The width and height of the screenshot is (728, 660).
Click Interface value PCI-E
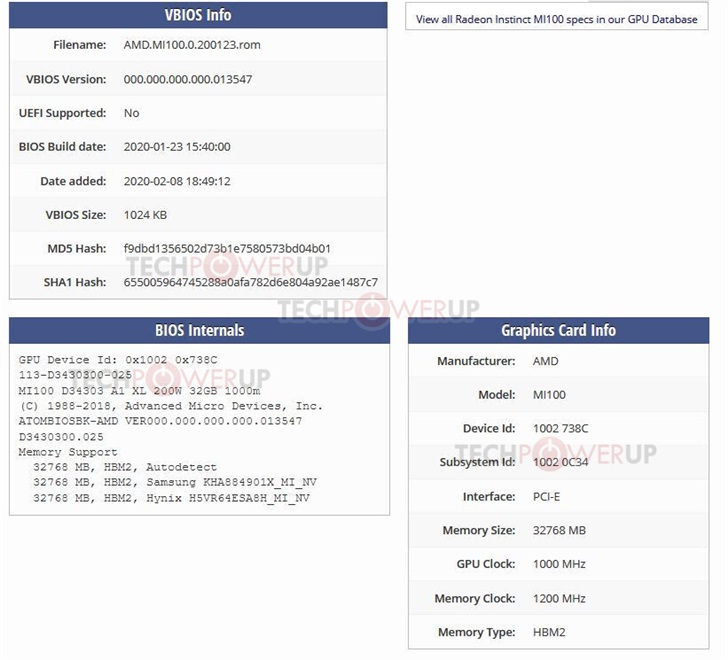pyautogui.click(x=546, y=497)
